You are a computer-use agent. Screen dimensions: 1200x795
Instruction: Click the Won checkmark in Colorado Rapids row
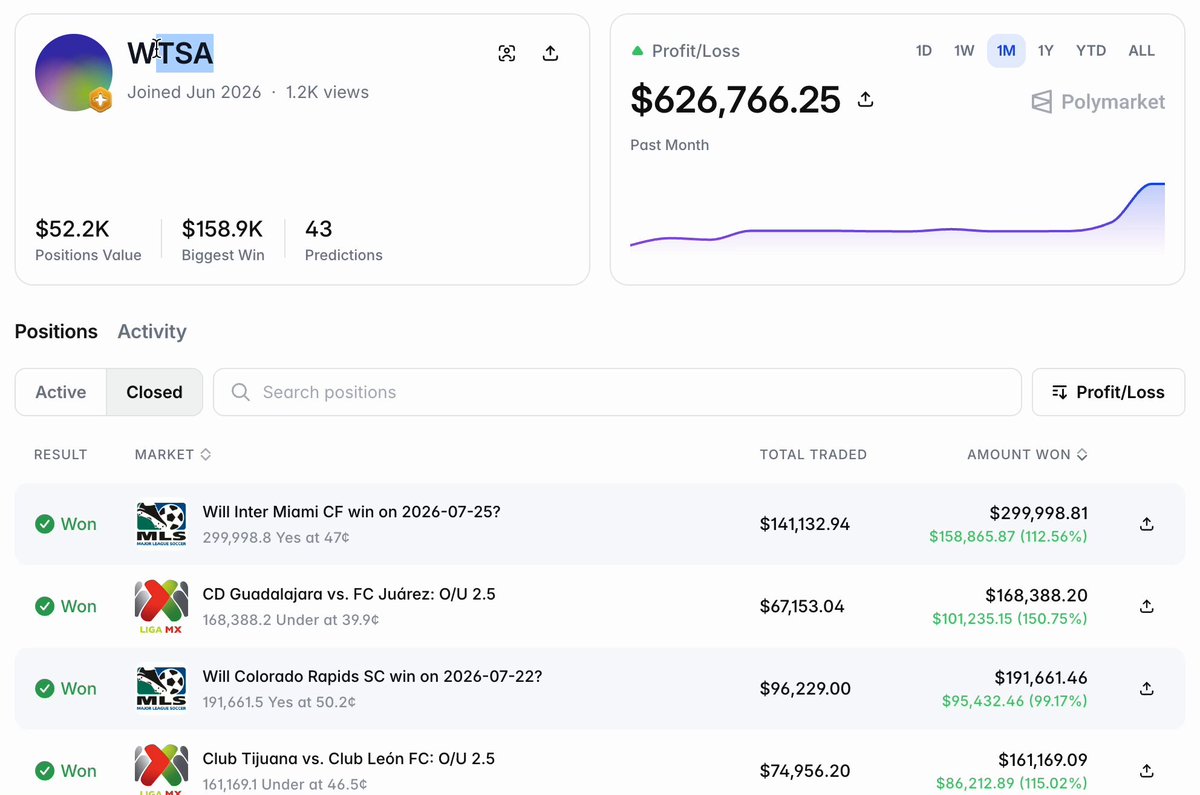pyautogui.click(x=44, y=688)
